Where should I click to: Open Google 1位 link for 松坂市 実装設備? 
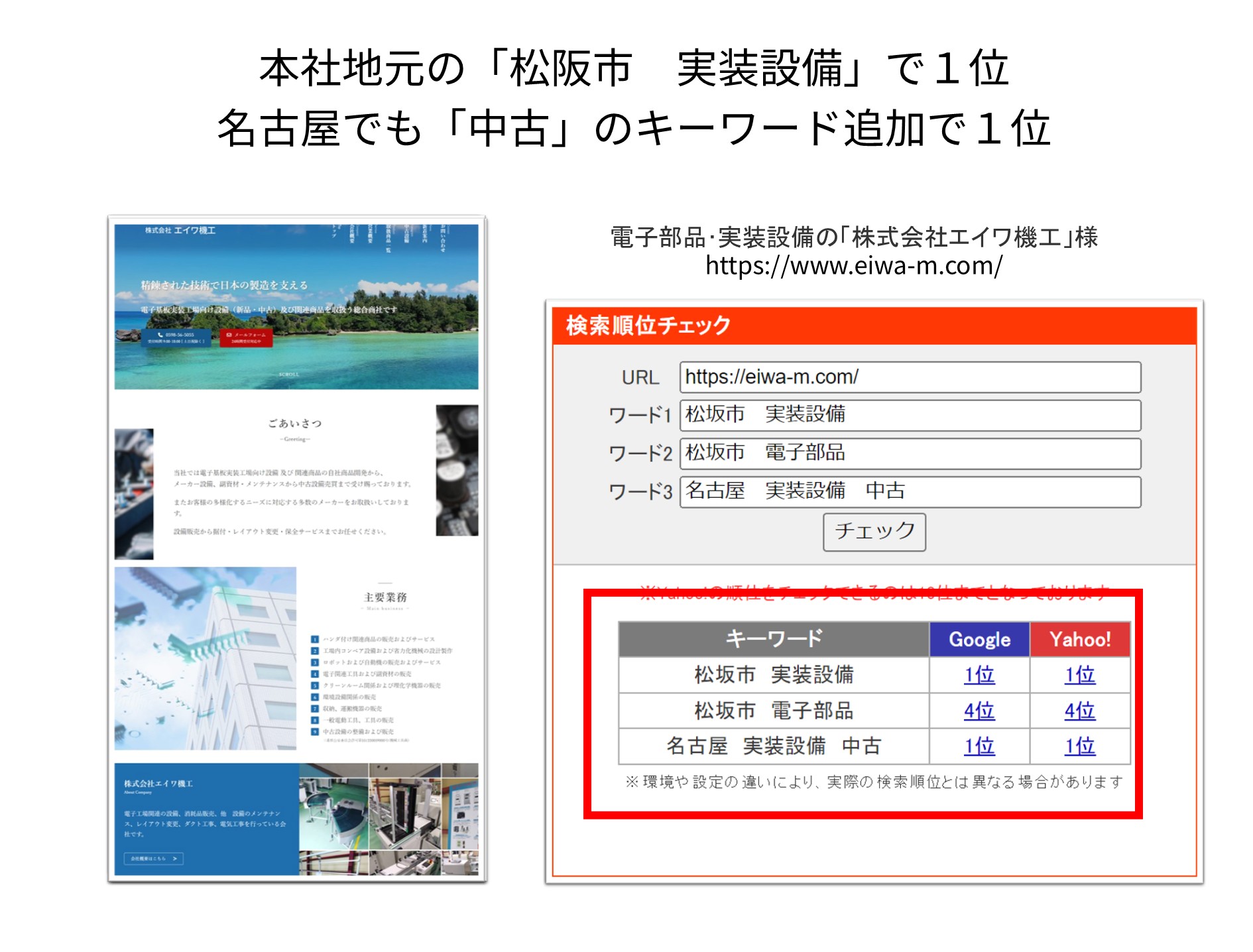point(979,675)
